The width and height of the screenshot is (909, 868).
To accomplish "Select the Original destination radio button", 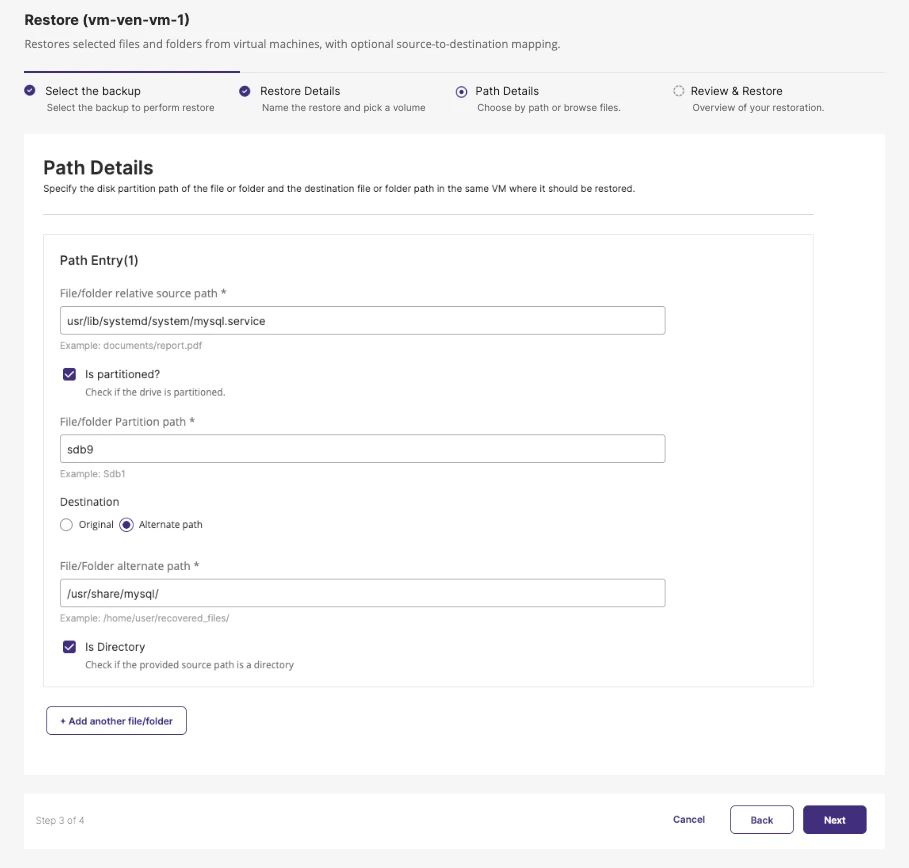I will click(x=66, y=523).
